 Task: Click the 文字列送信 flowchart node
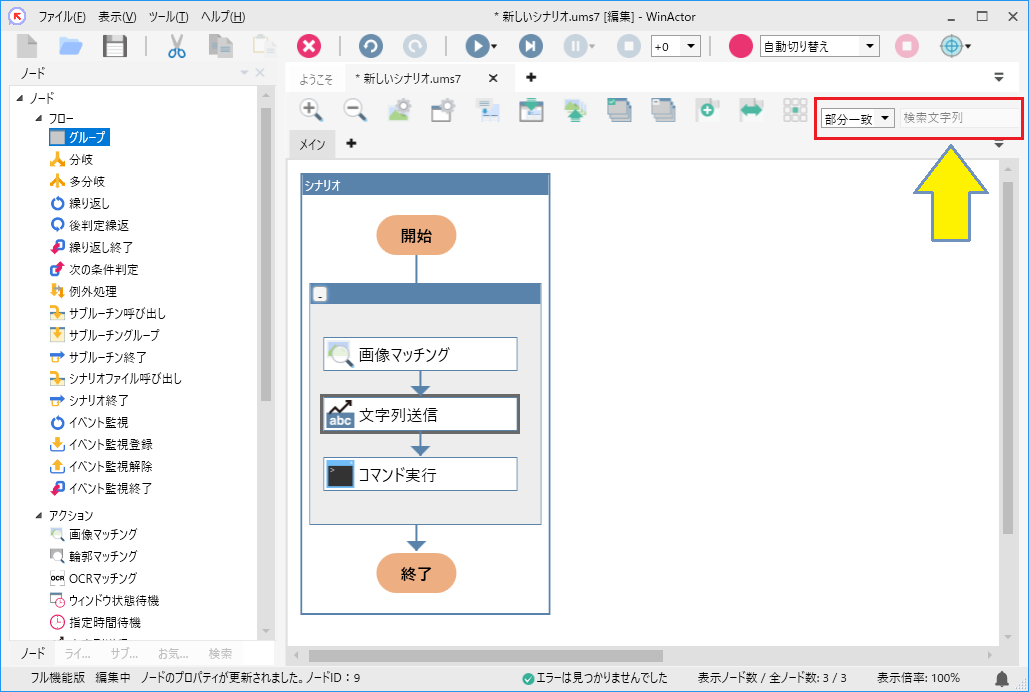(x=420, y=414)
